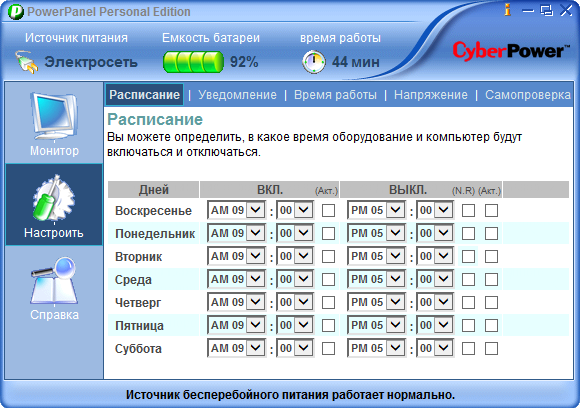Open the Время работы tab
The image size is (580, 408).
point(335,95)
